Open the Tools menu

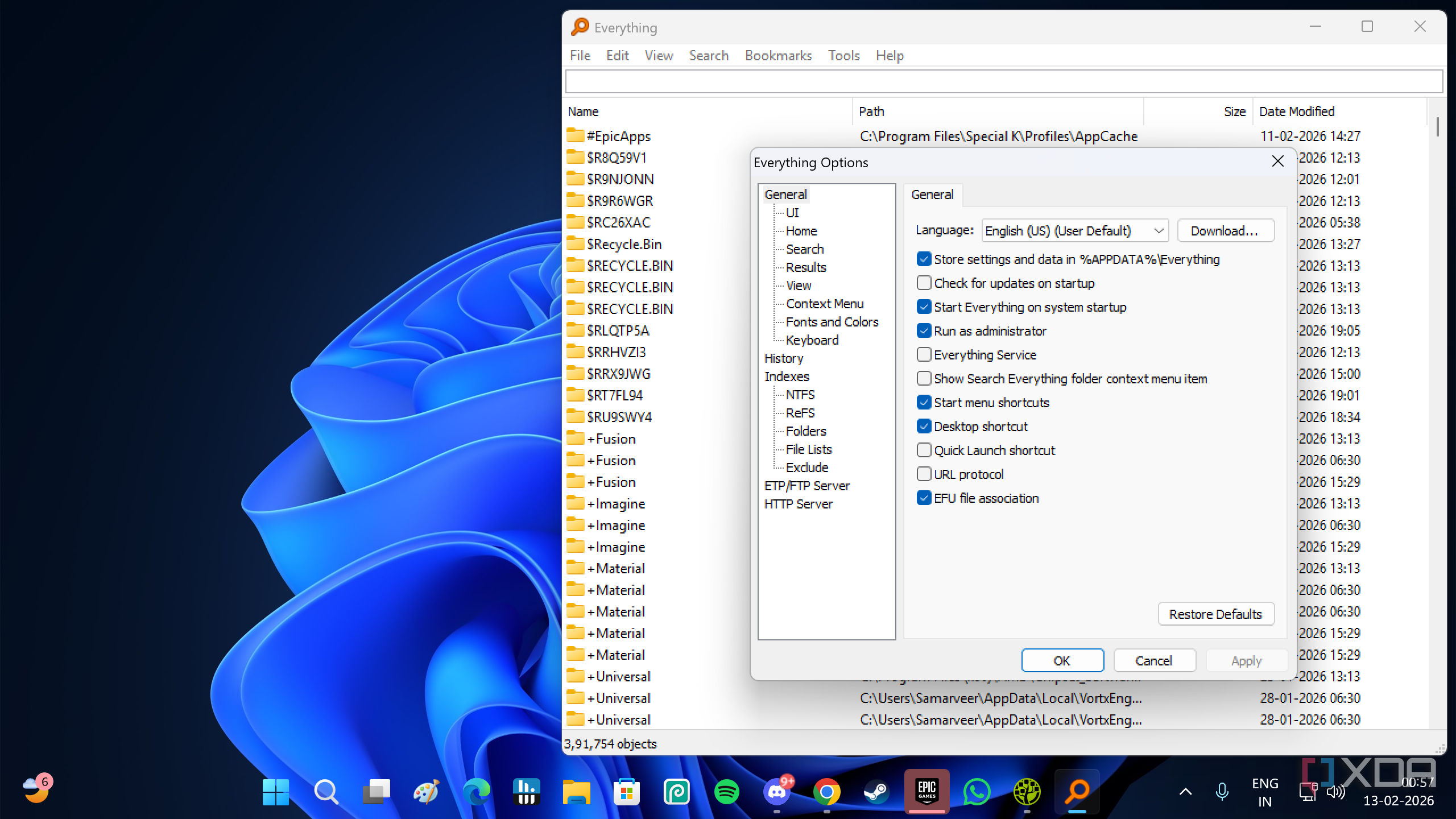[843, 55]
